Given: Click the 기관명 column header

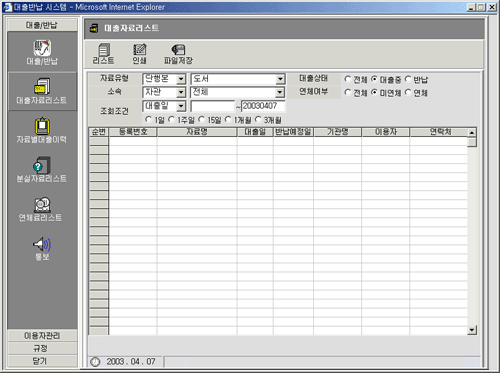Looking at the screenshot, I should pos(338,132).
